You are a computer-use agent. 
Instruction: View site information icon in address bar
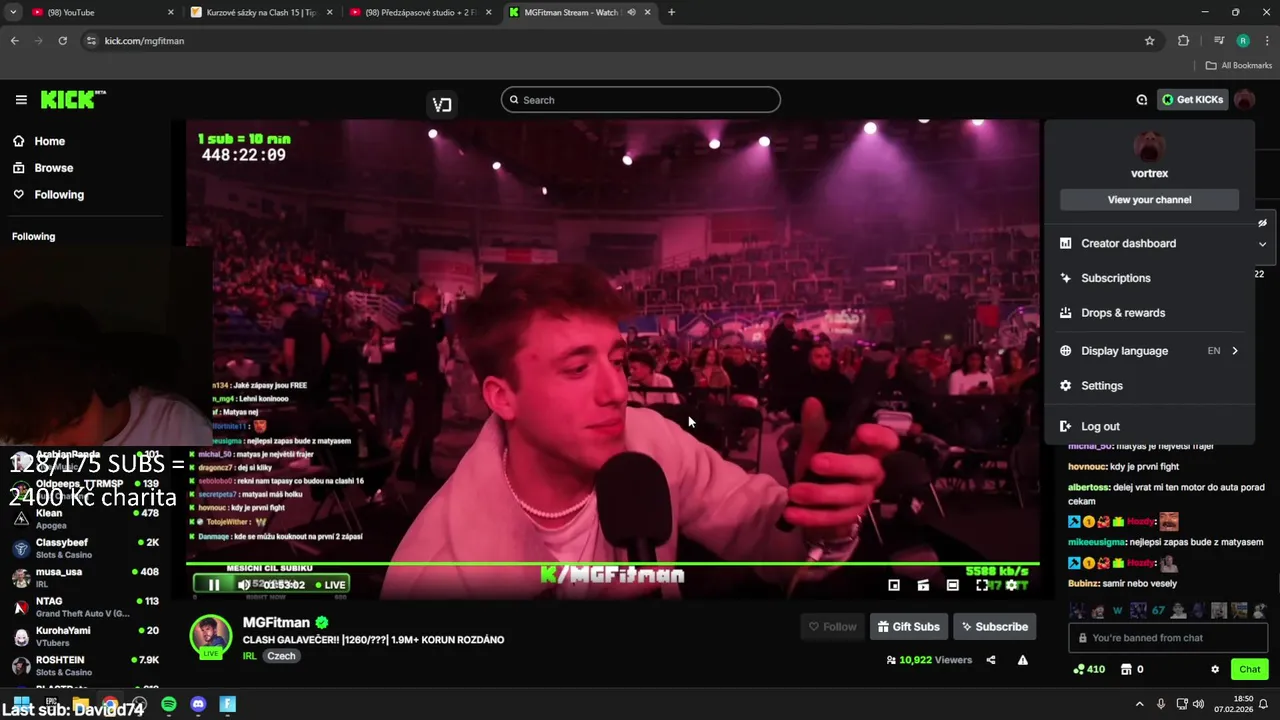(91, 41)
